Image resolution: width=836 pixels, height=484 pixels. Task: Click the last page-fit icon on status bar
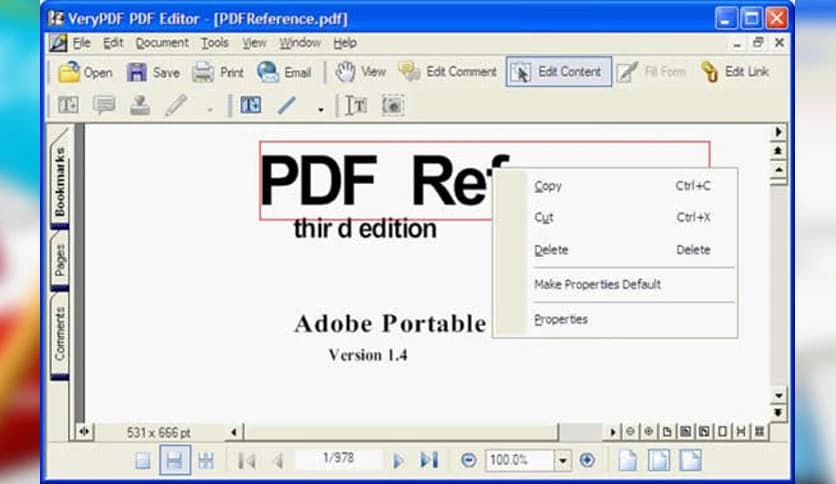click(690, 460)
